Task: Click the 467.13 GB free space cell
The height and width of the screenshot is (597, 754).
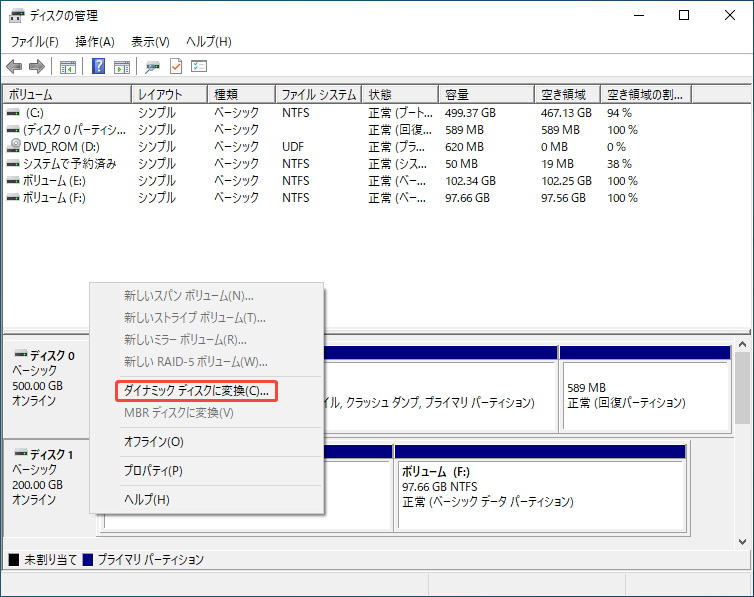Action: (x=566, y=113)
